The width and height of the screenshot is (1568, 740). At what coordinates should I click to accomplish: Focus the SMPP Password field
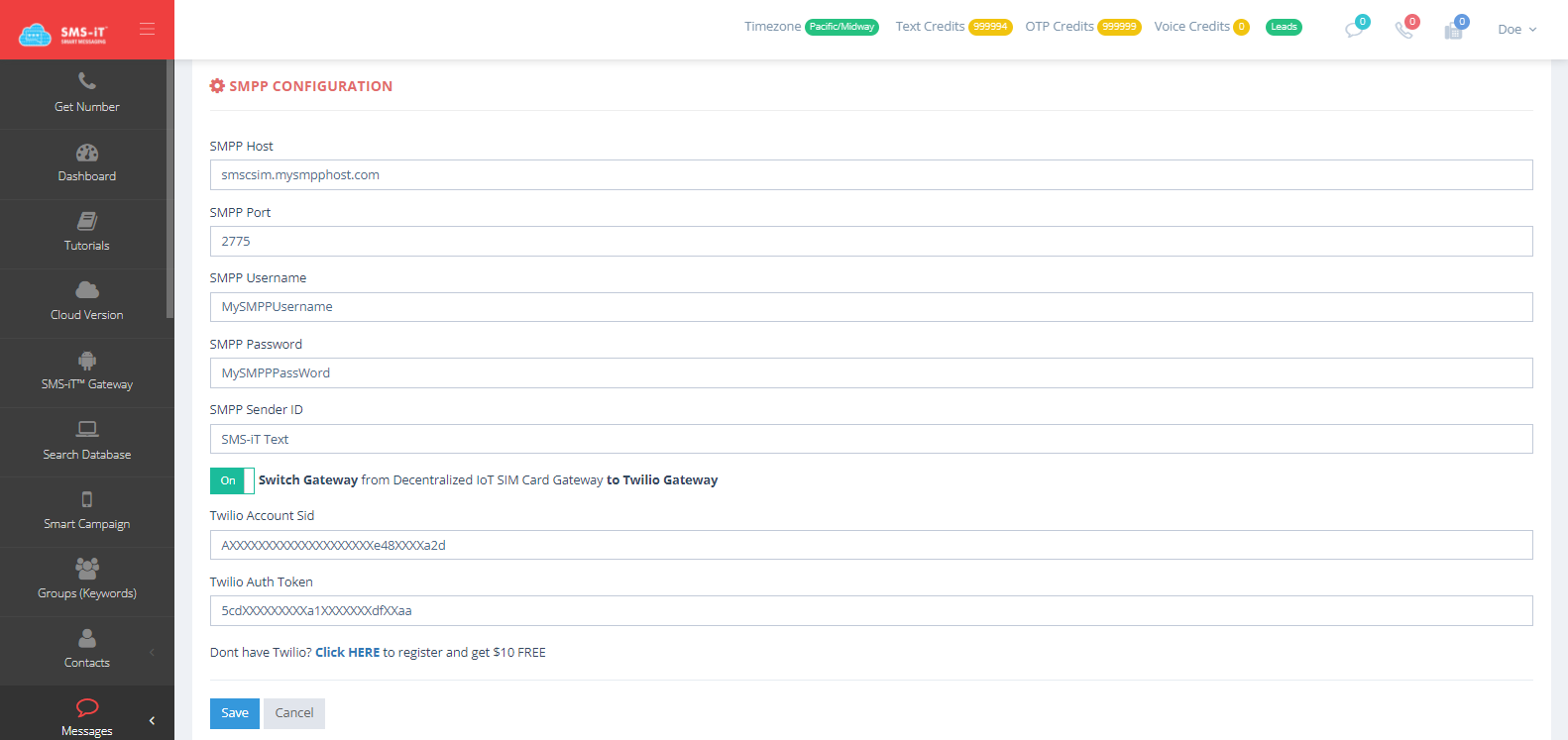871,373
